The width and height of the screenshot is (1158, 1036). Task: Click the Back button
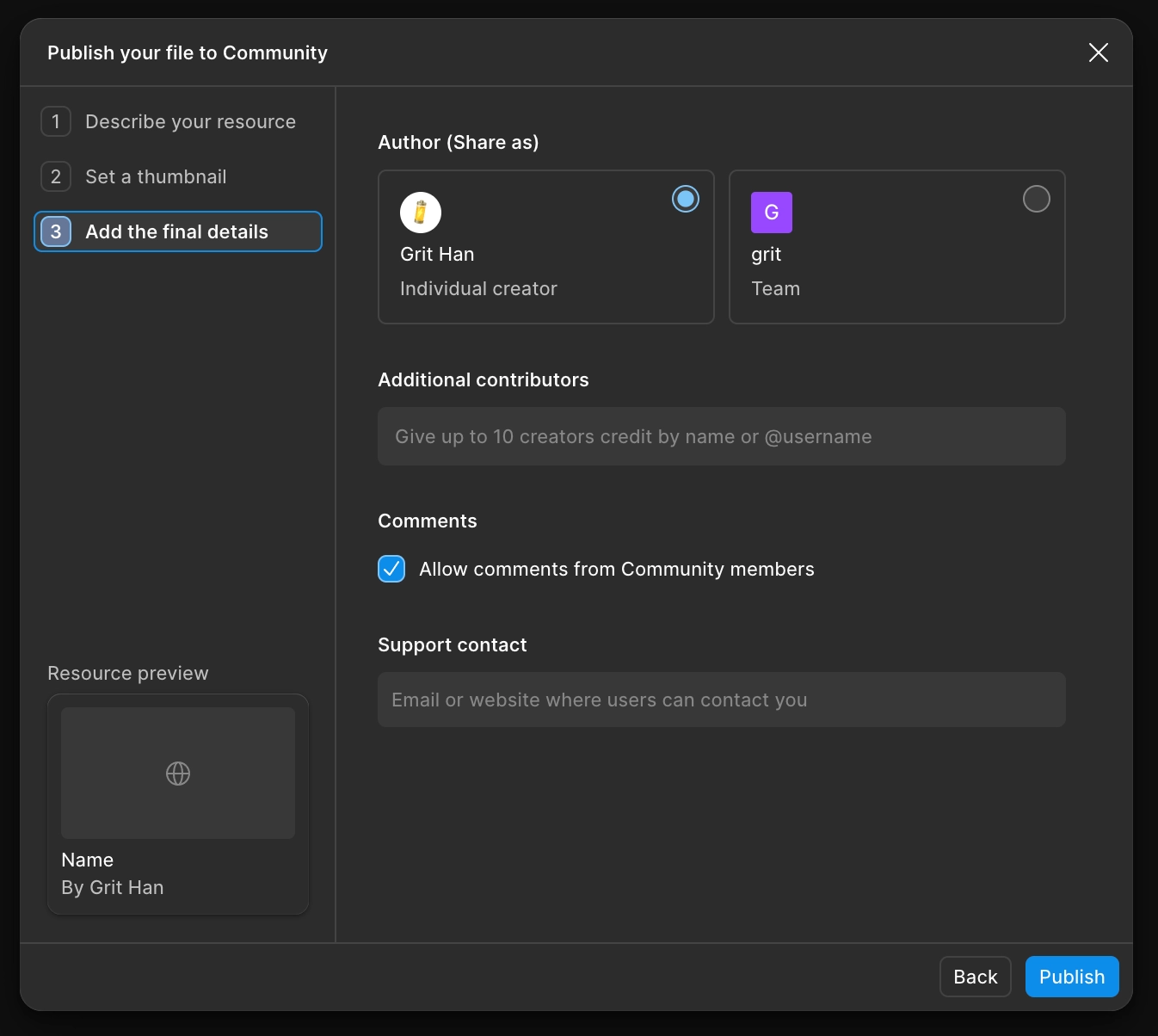click(975, 977)
